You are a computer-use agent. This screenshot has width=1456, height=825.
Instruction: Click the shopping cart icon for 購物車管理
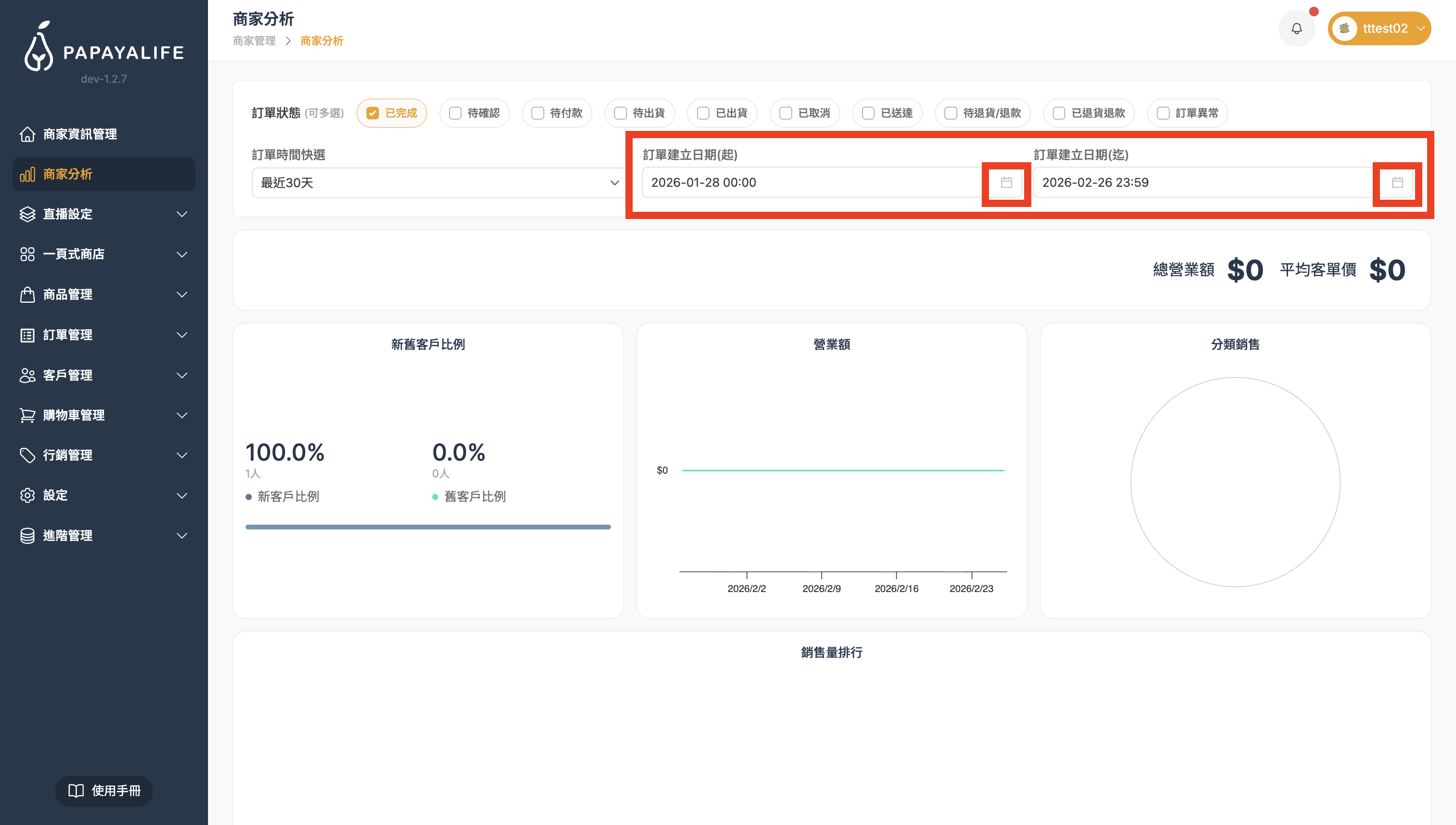[x=27, y=415]
